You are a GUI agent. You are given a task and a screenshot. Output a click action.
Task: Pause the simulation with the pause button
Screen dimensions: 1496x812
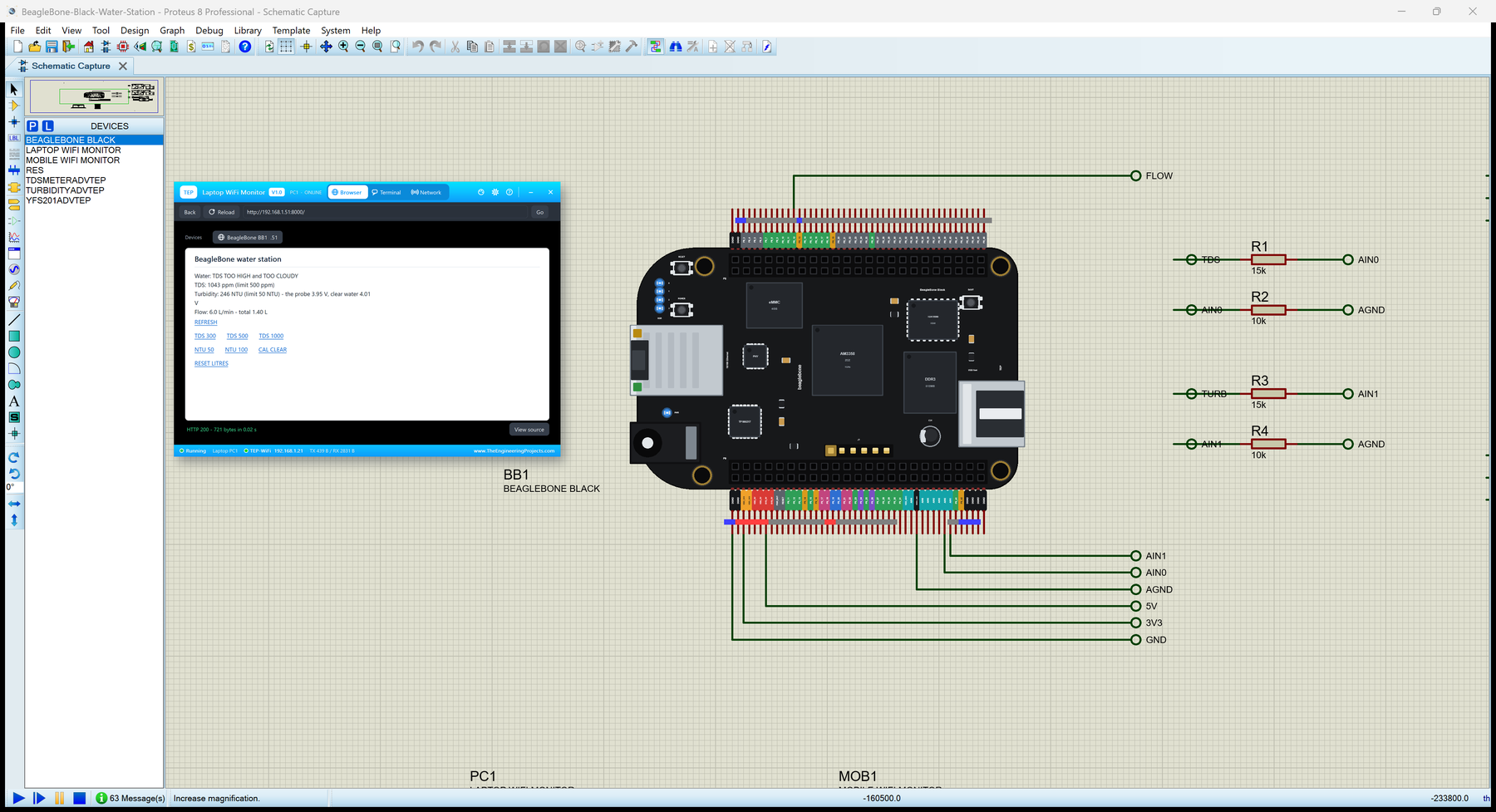point(59,798)
